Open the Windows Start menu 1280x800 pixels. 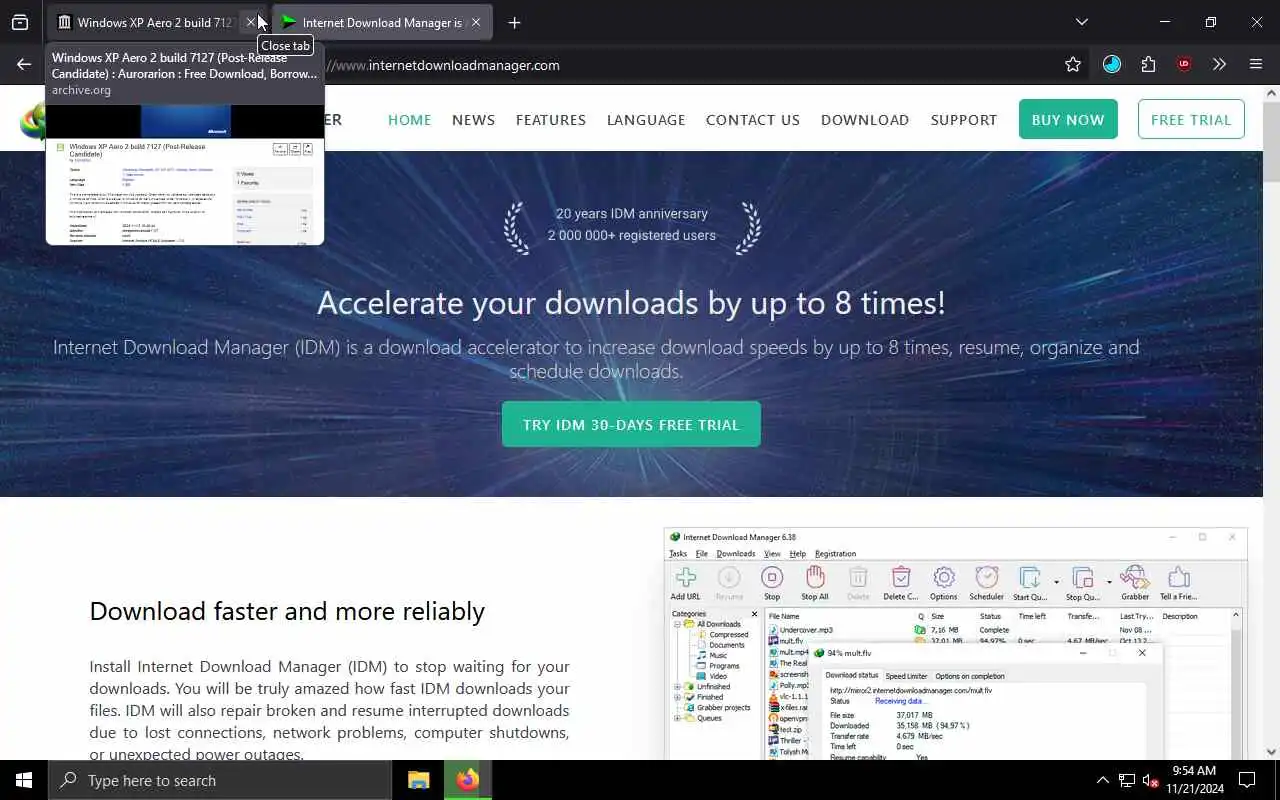[x=24, y=780]
